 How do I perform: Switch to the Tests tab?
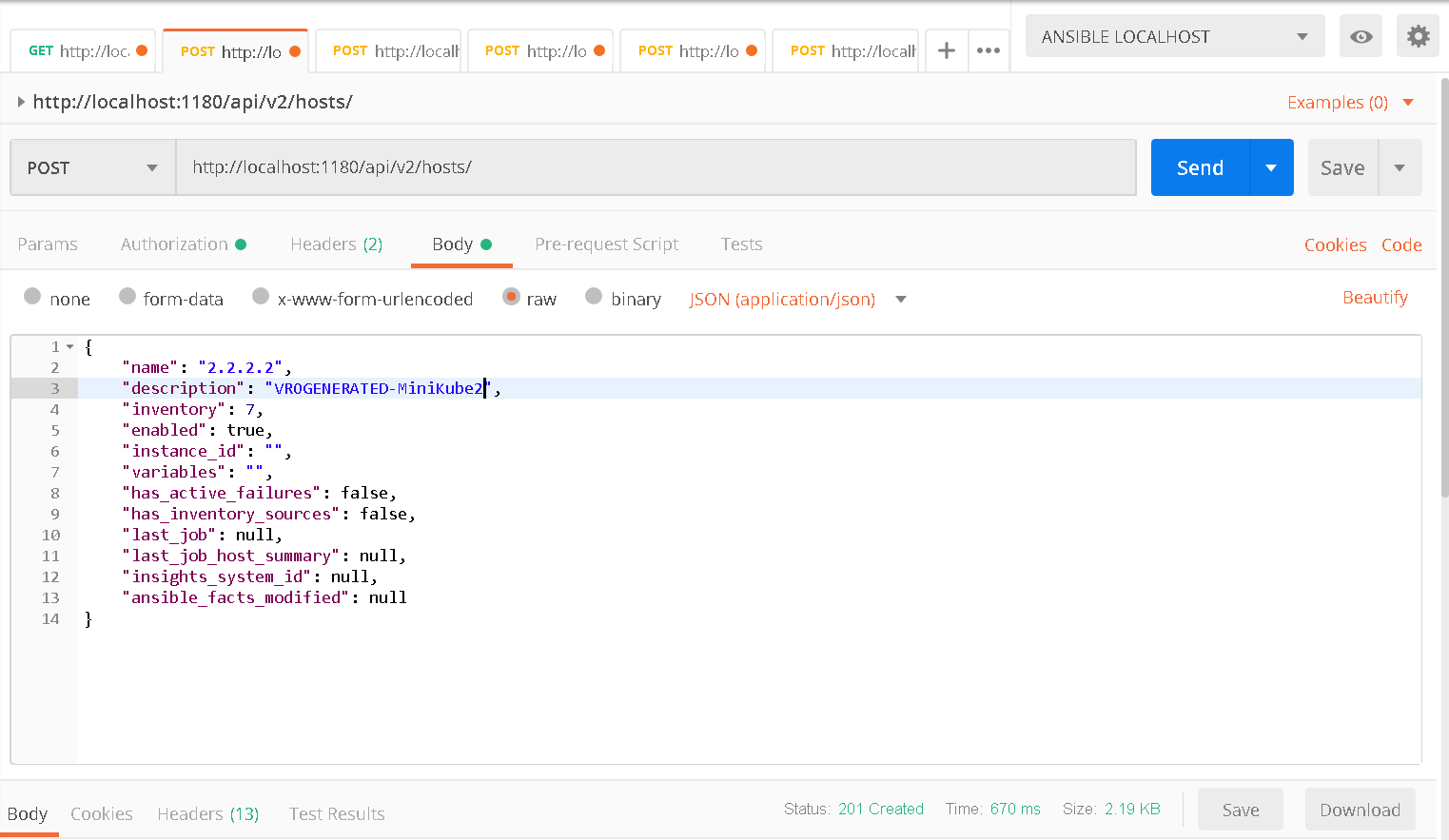point(742,244)
